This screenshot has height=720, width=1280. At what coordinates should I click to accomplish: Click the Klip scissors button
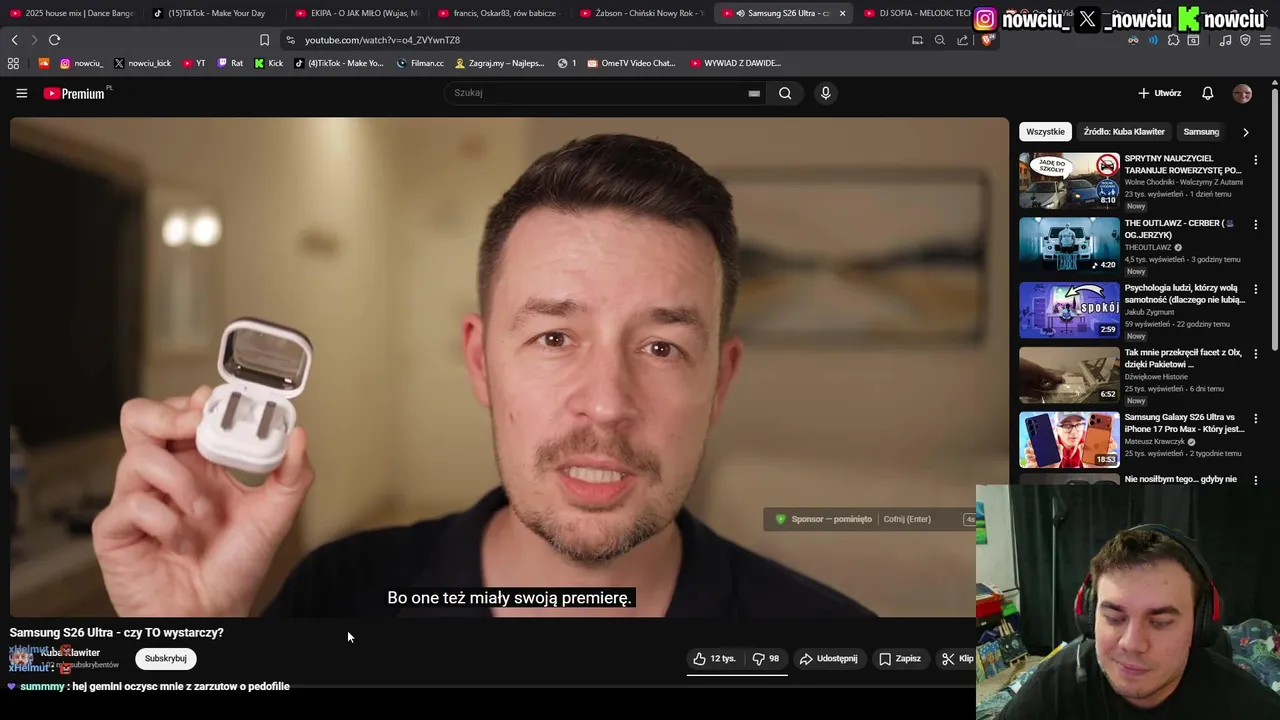coord(957,659)
